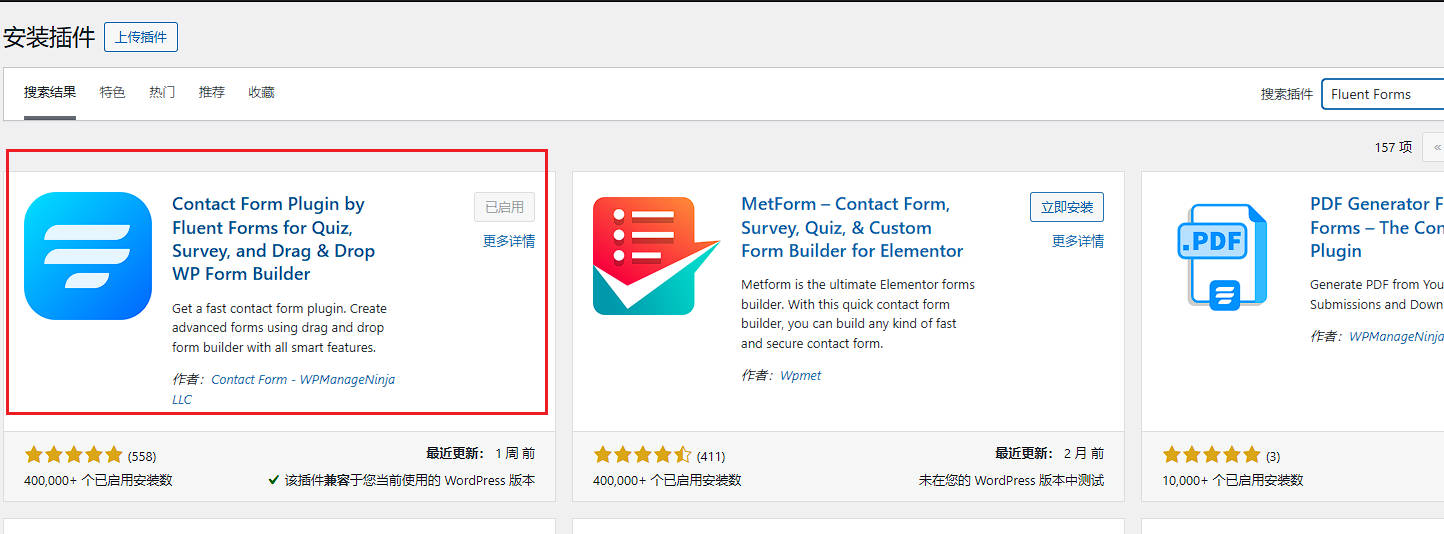1444x534 pixels.
Task: Click the PDF Generator five-star rating
Action: (x=1211, y=455)
